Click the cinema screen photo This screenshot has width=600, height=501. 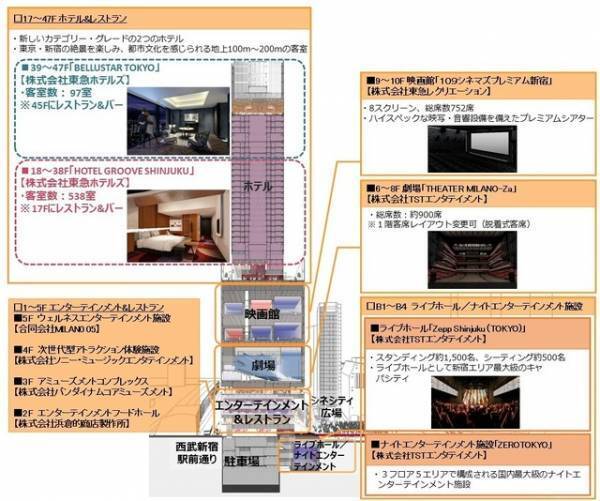click(472, 148)
